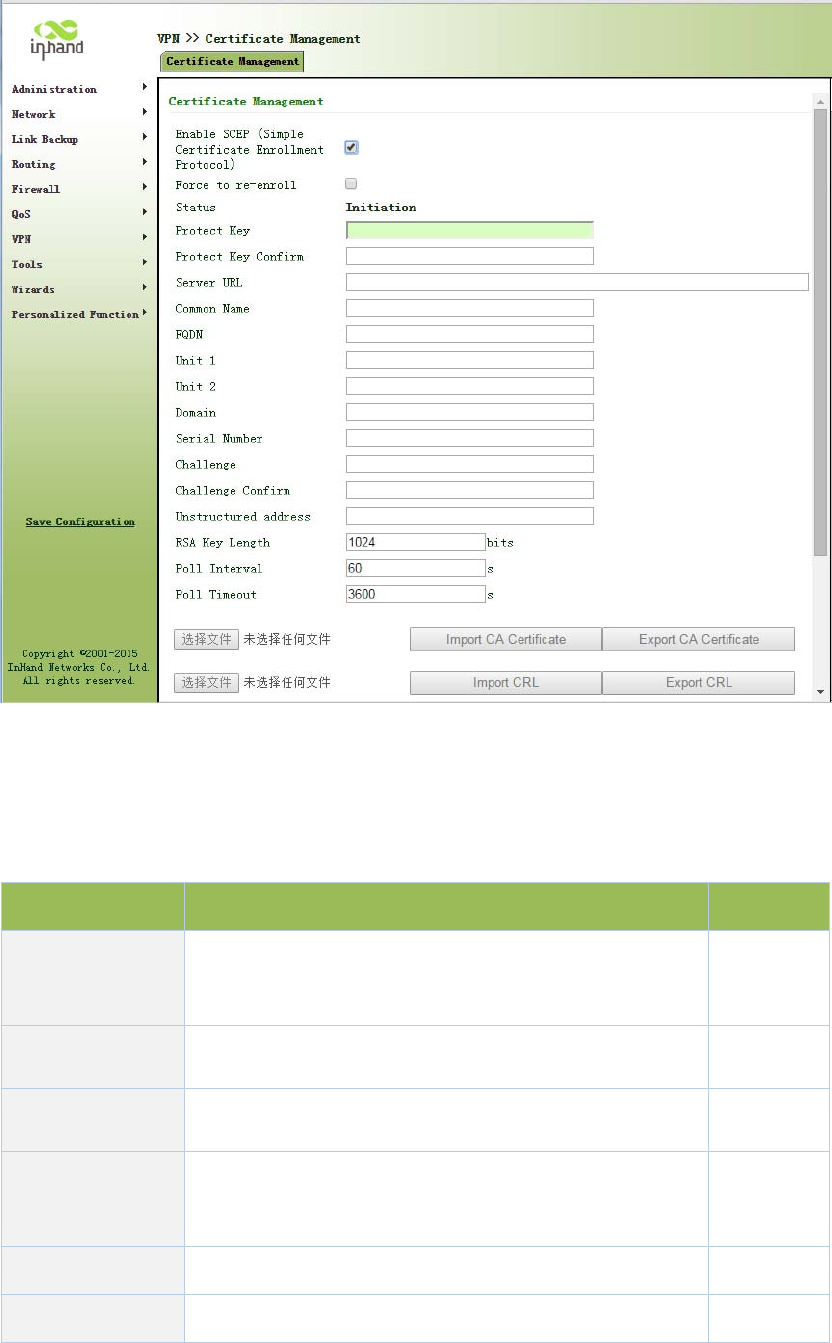Enable SCEP checkbox toggle

tap(351, 148)
